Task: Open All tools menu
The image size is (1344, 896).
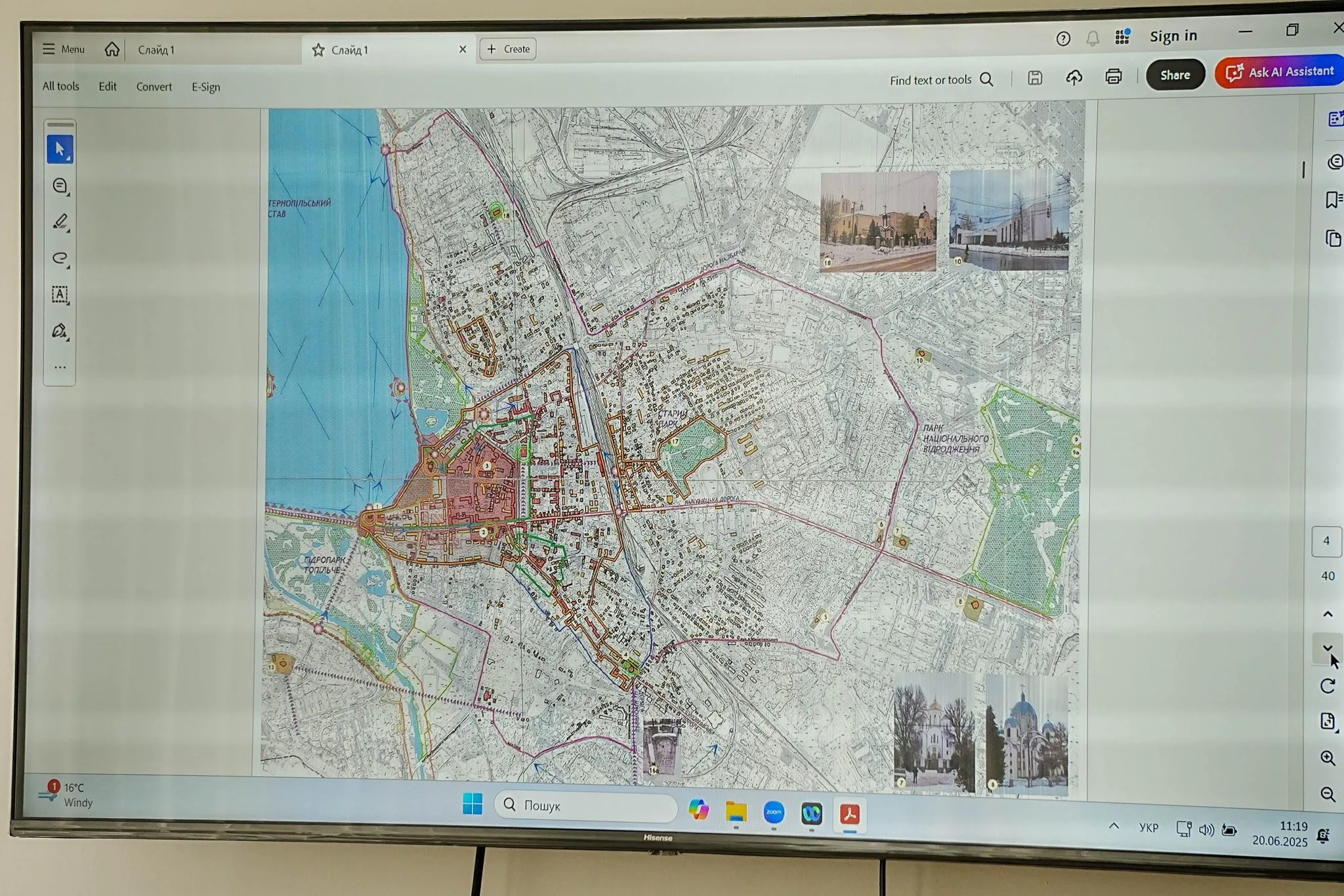Action: coord(60,86)
